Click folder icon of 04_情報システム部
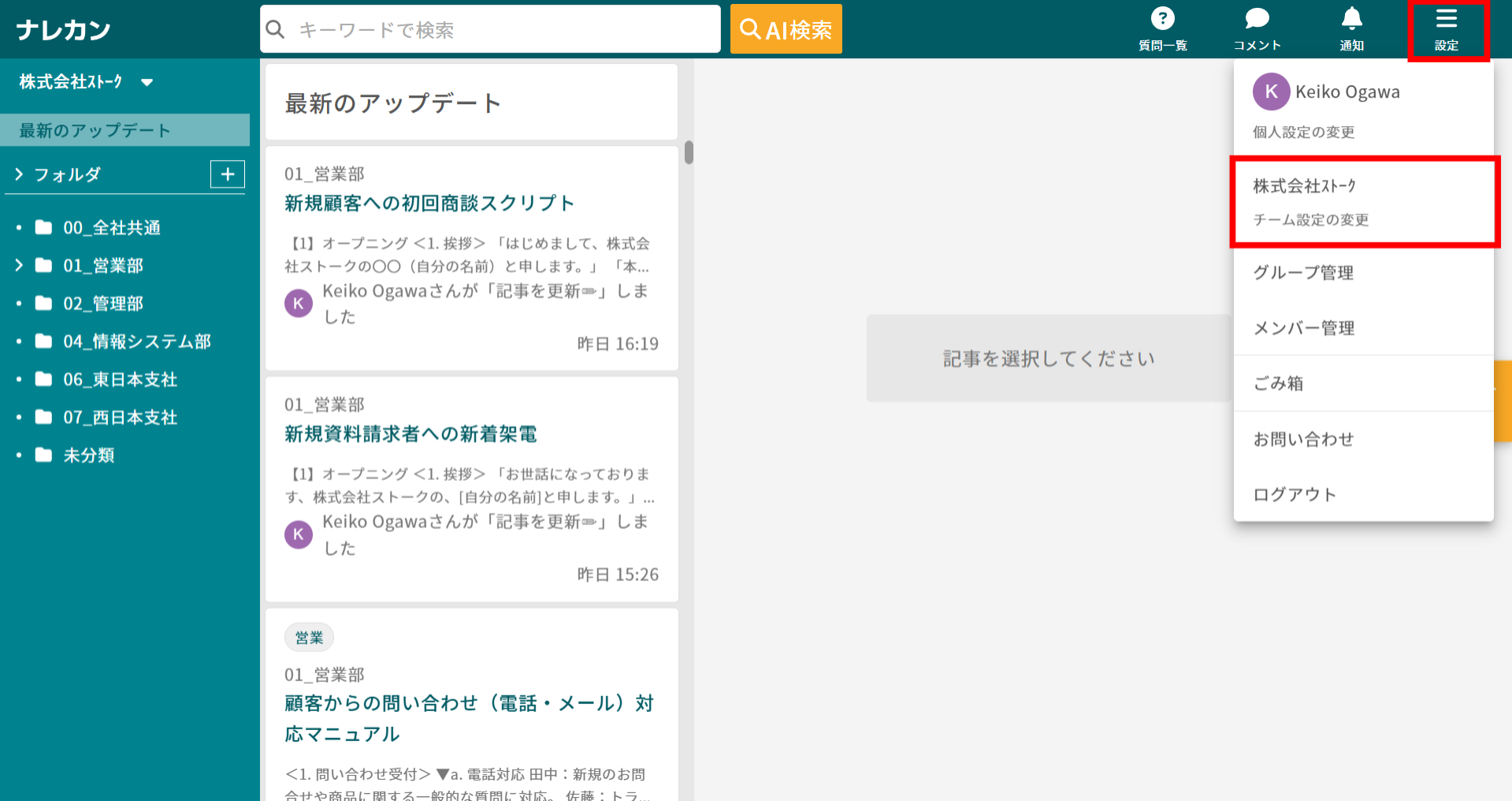The width and height of the screenshot is (1512, 801). (x=44, y=341)
